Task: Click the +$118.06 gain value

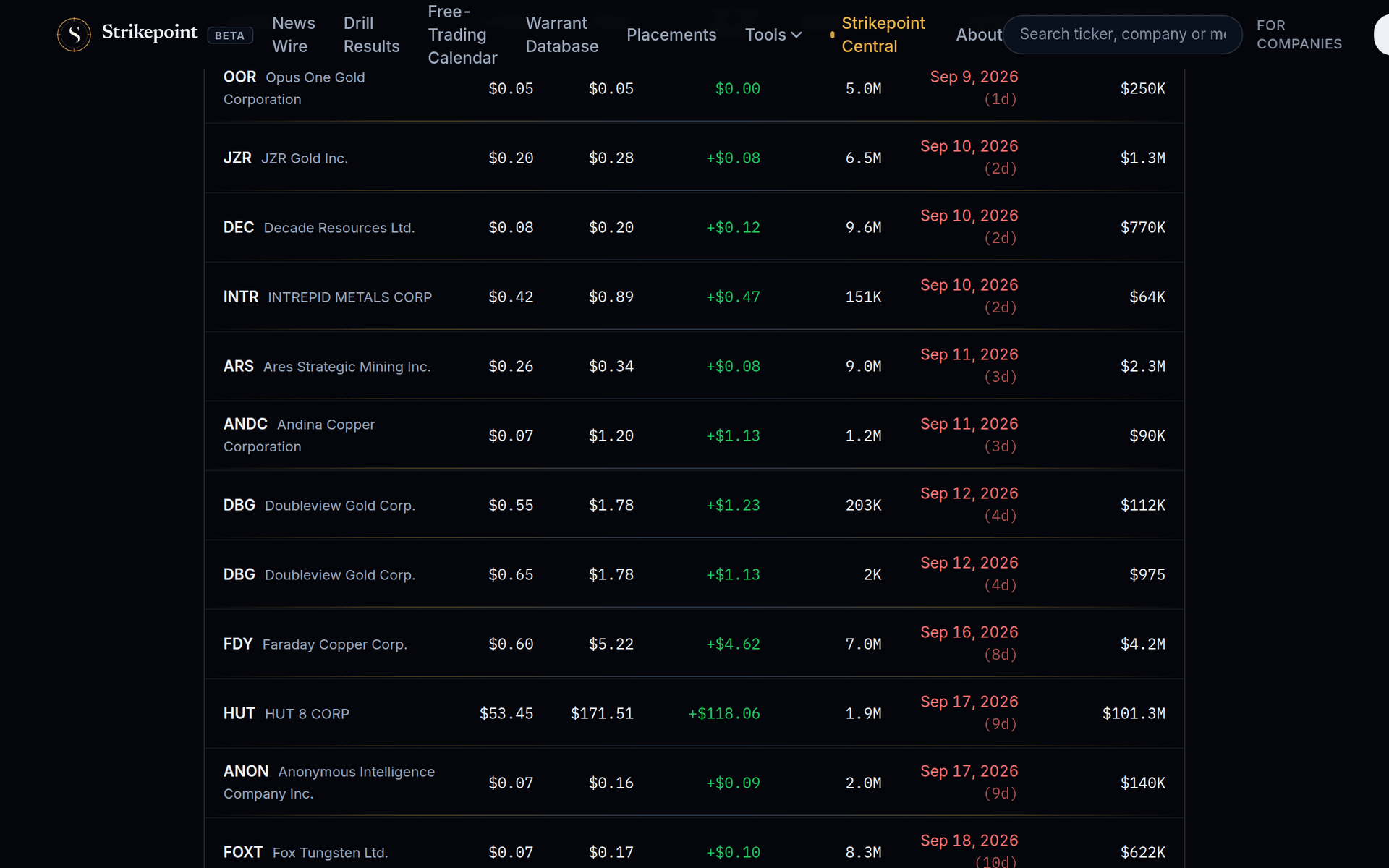Action: (x=724, y=713)
